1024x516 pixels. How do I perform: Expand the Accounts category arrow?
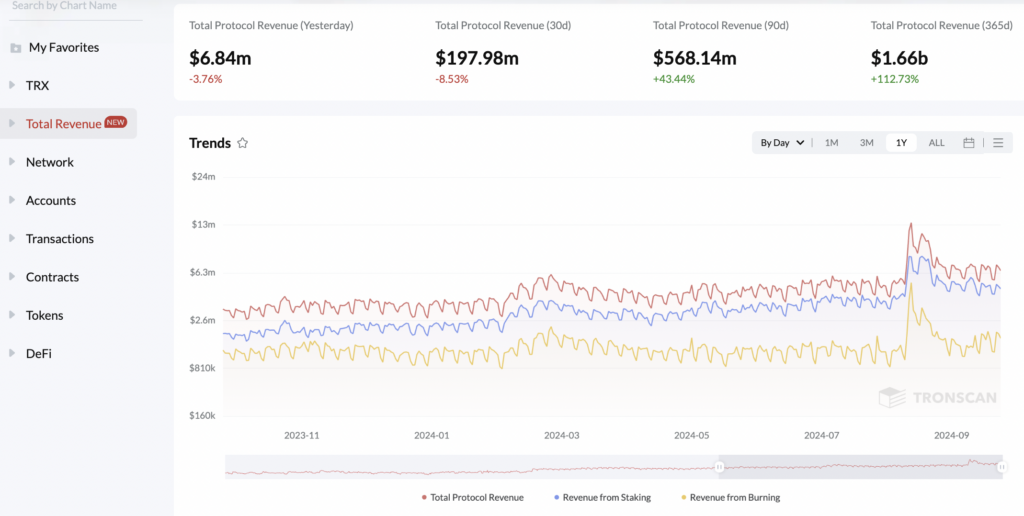12,200
